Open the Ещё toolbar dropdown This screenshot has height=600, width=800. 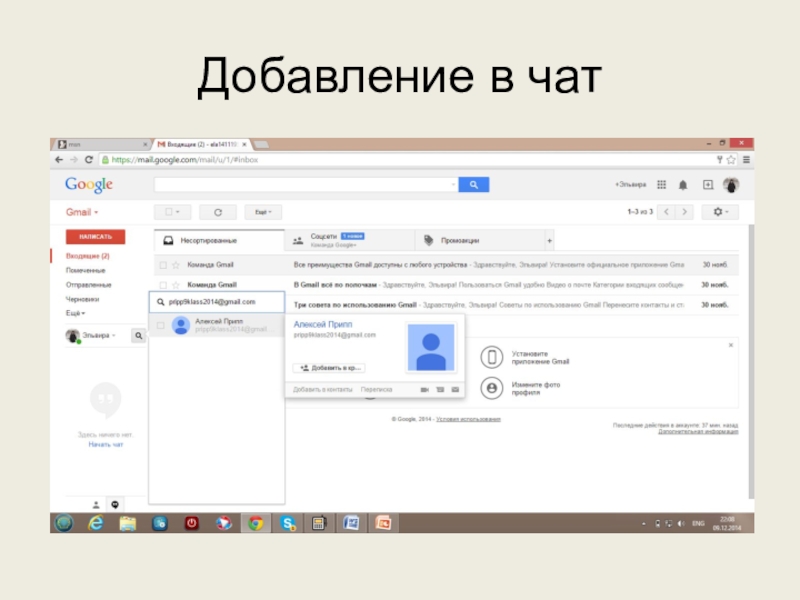pyautogui.click(x=263, y=212)
